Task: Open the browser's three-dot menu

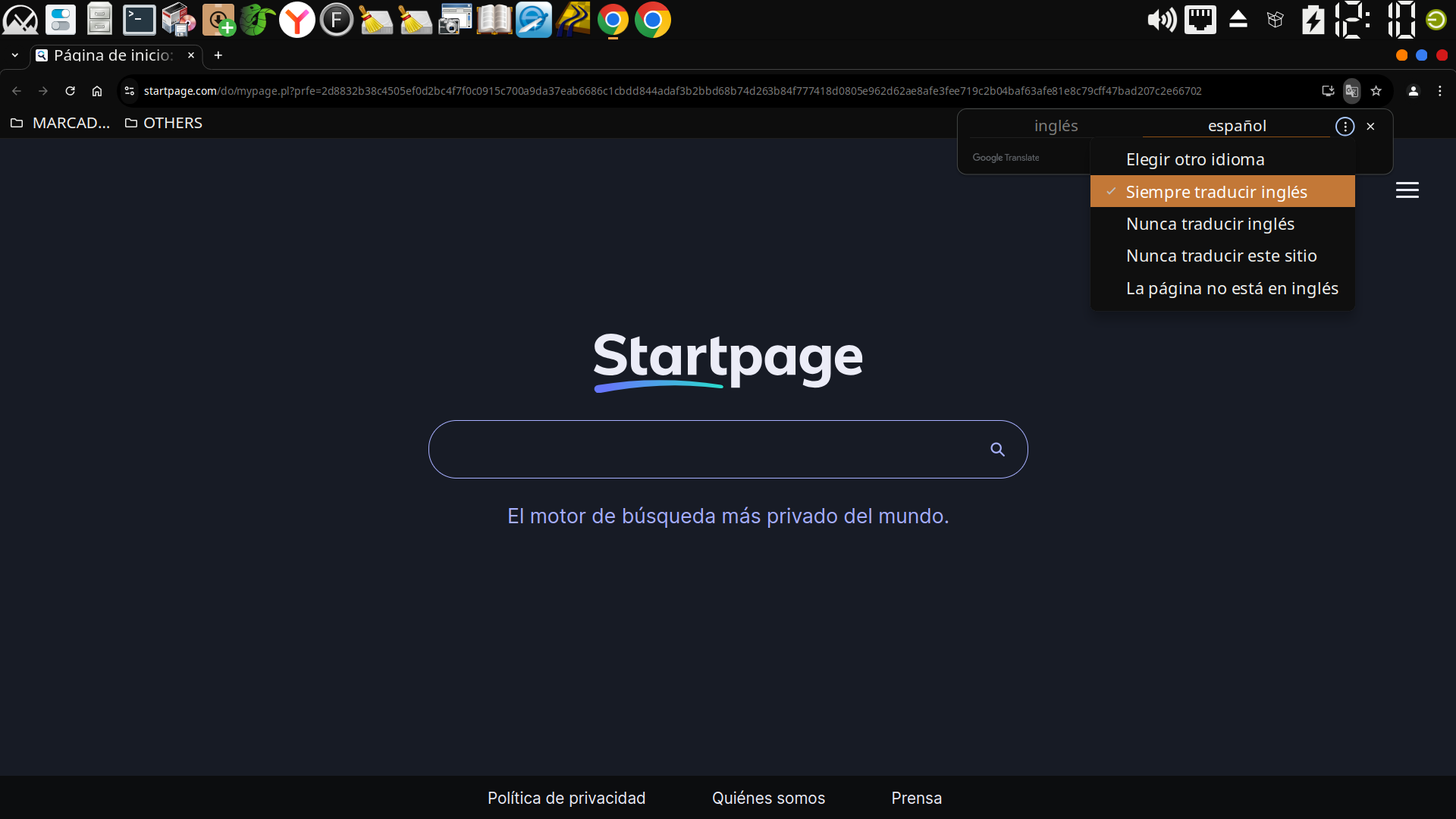Action: 1440,91
